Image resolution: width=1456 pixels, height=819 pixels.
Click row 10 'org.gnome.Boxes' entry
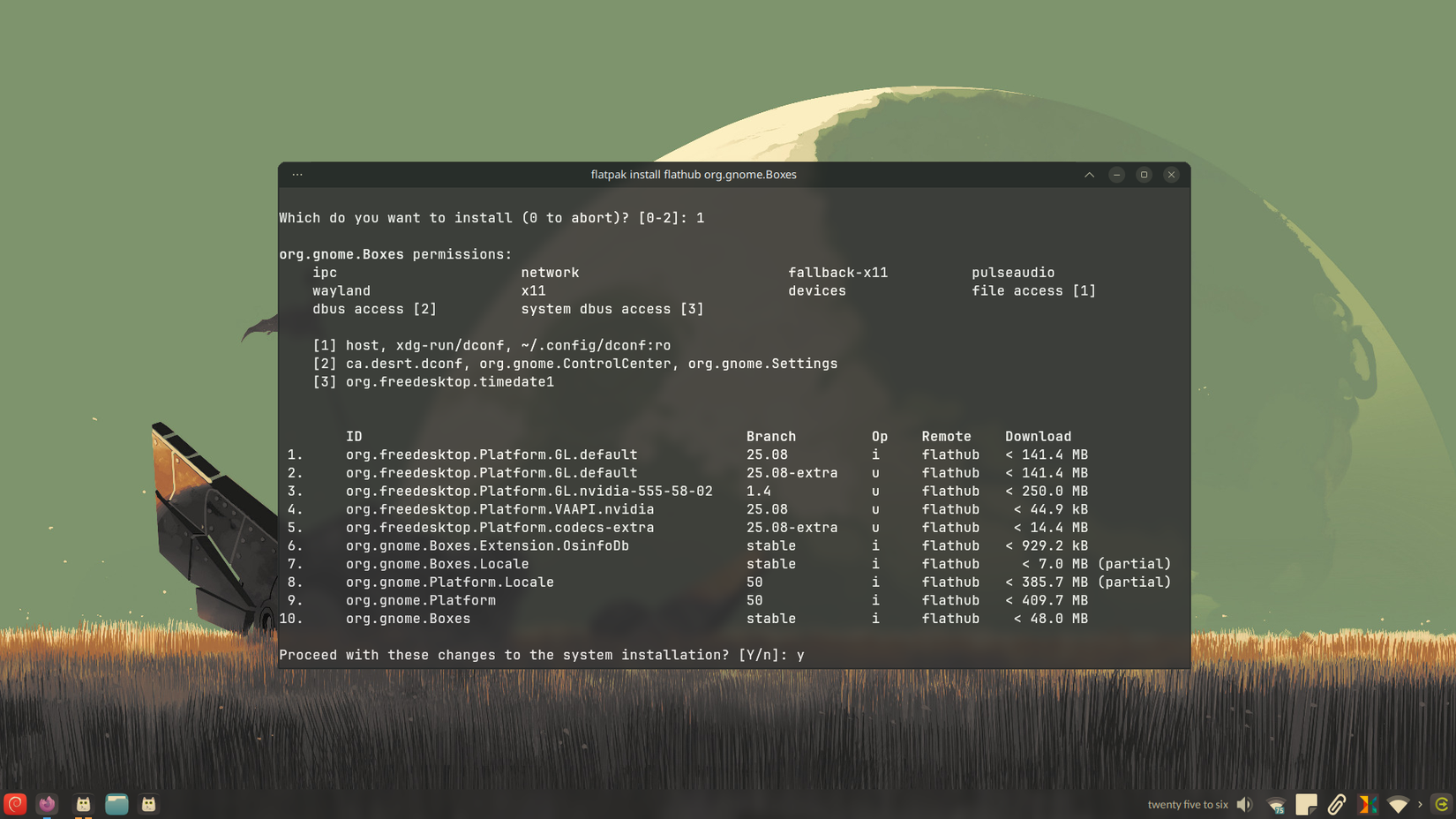tap(408, 619)
